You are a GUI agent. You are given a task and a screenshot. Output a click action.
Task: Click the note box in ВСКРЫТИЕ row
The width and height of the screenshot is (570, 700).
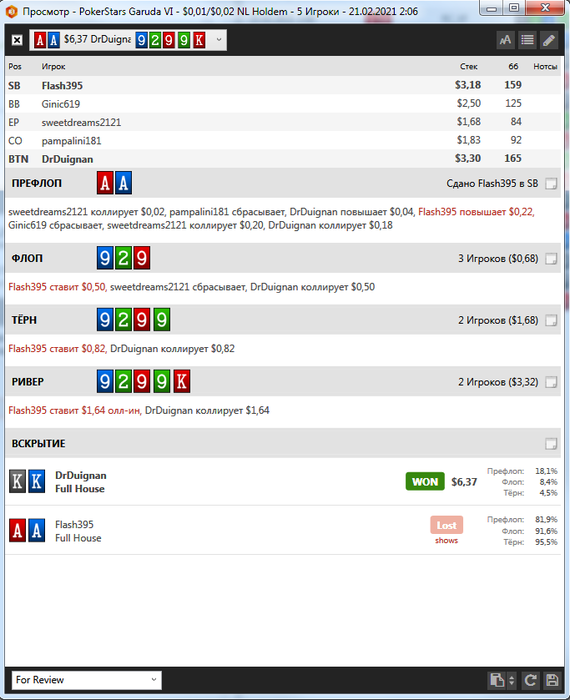(551, 443)
